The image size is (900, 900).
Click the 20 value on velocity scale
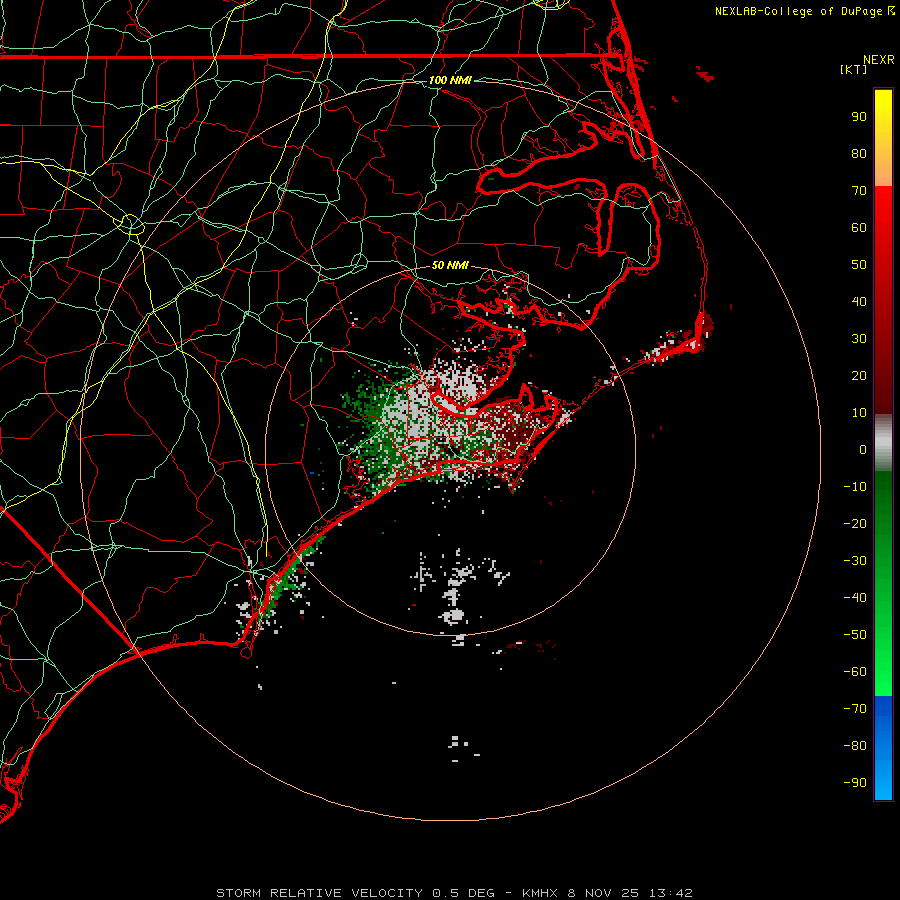(x=859, y=376)
